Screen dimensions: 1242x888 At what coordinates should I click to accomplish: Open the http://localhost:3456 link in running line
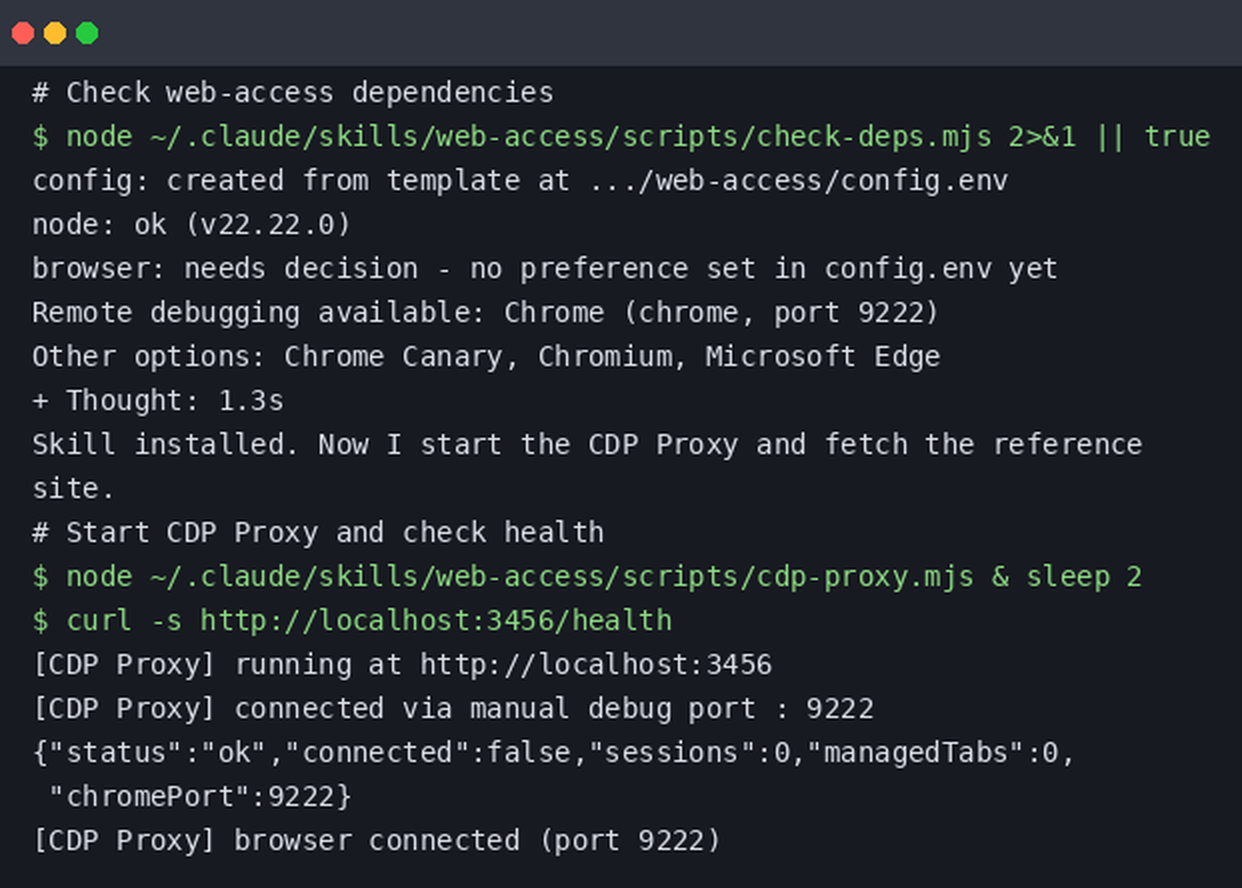(x=596, y=665)
